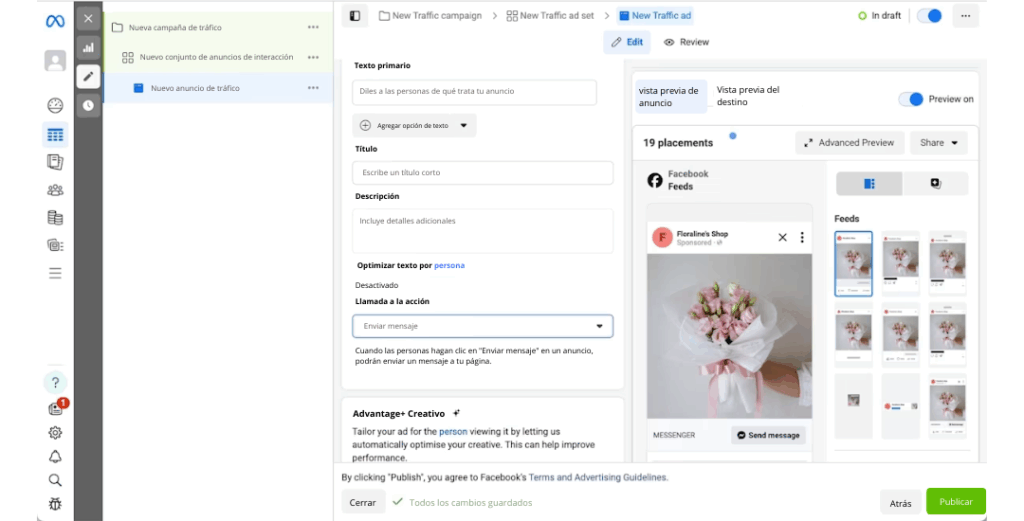Toggle the ad status switch near In draft

pyautogui.click(x=929, y=16)
